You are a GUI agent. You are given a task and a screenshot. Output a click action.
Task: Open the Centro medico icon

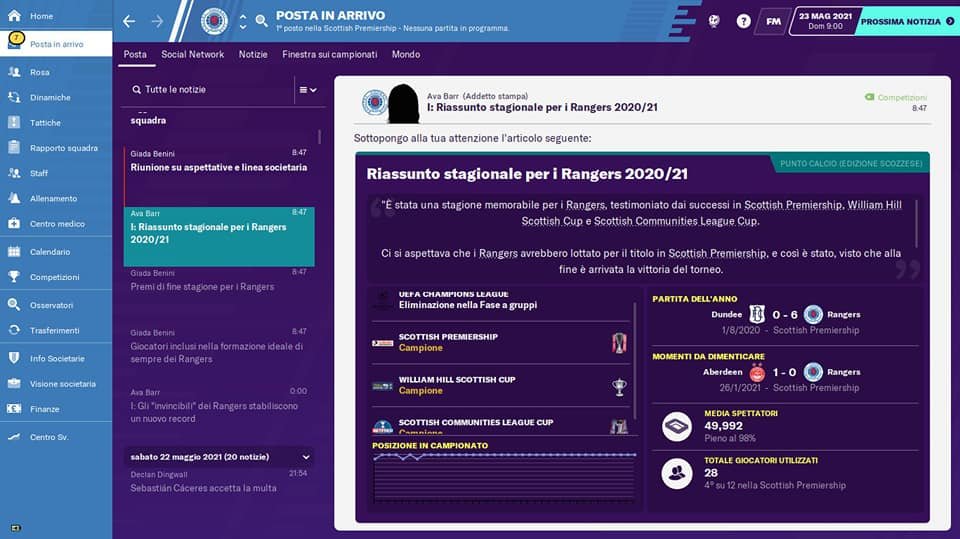(14, 223)
